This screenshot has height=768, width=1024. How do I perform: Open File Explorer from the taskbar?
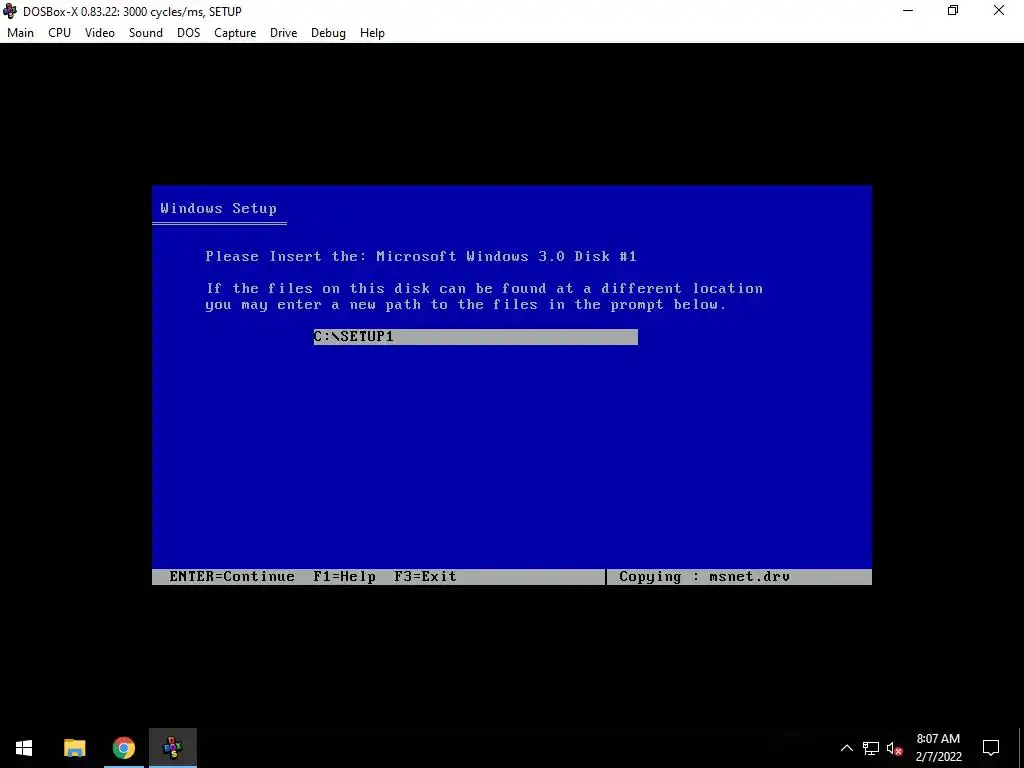click(74, 748)
